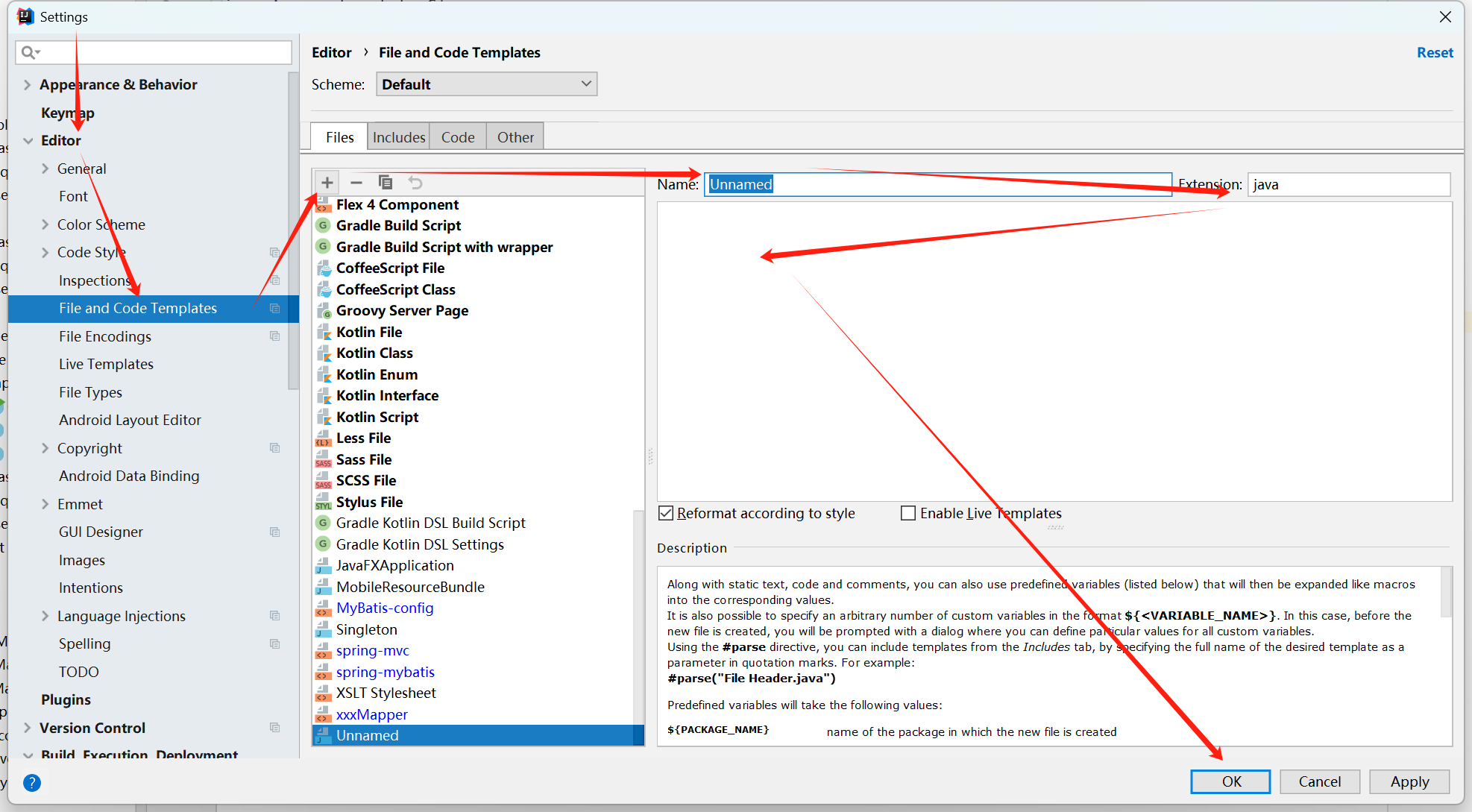Collapse the Editor section
Viewport: 1472px width, 812px height.
tap(28, 140)
